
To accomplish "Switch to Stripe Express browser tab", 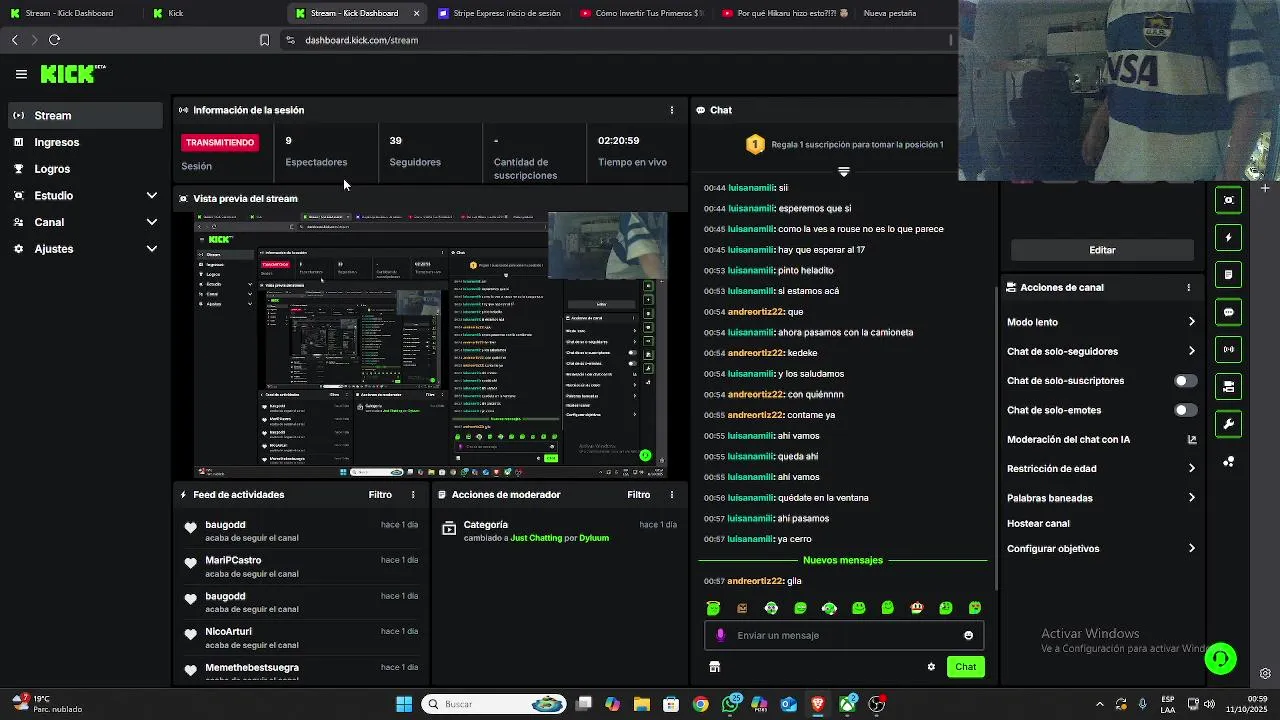I will coord(500,13).
